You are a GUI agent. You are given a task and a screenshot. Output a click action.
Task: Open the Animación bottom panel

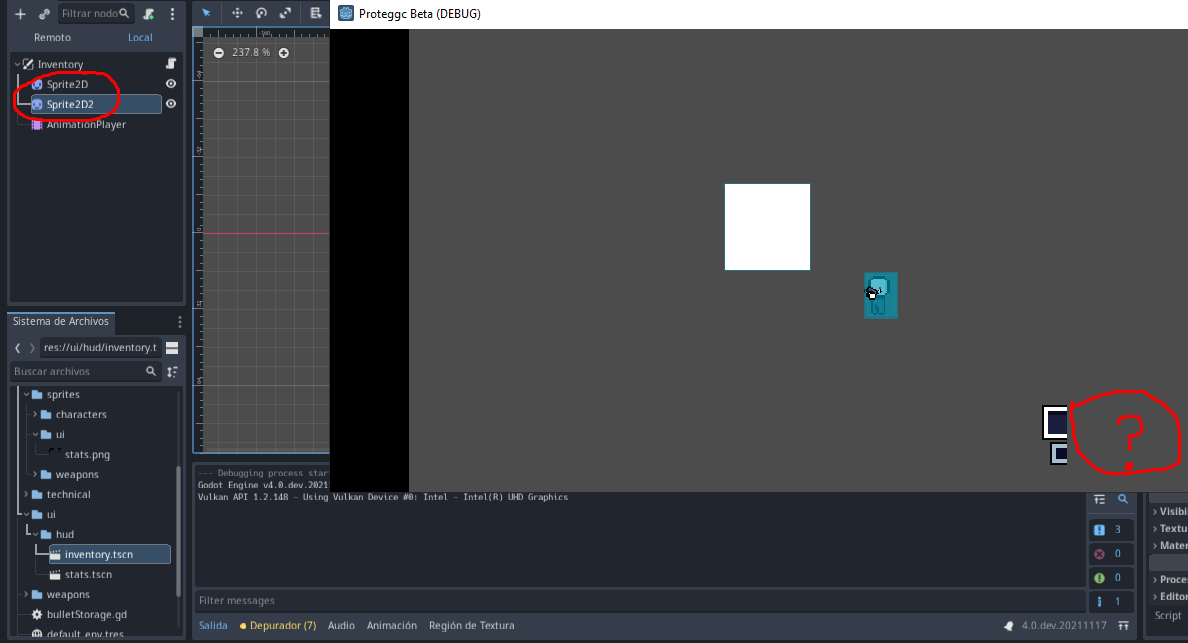coord(392,626)
